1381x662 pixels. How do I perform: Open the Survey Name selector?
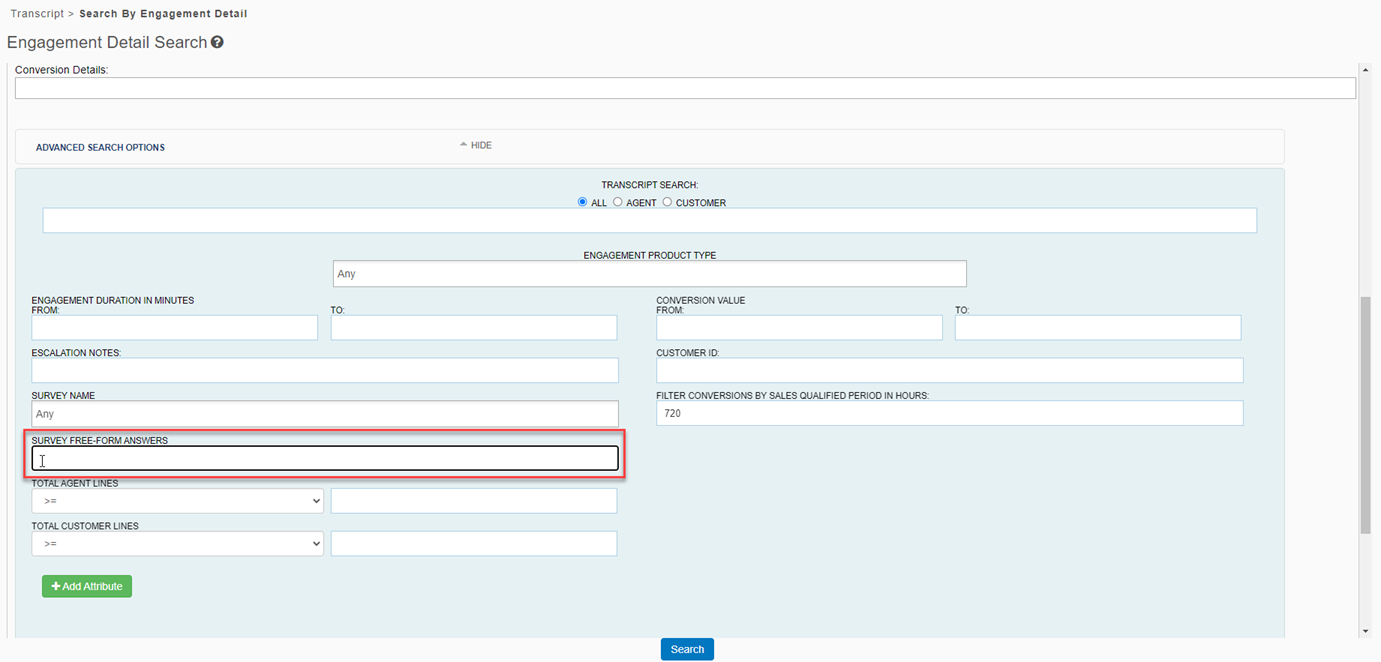pos(325,414)
